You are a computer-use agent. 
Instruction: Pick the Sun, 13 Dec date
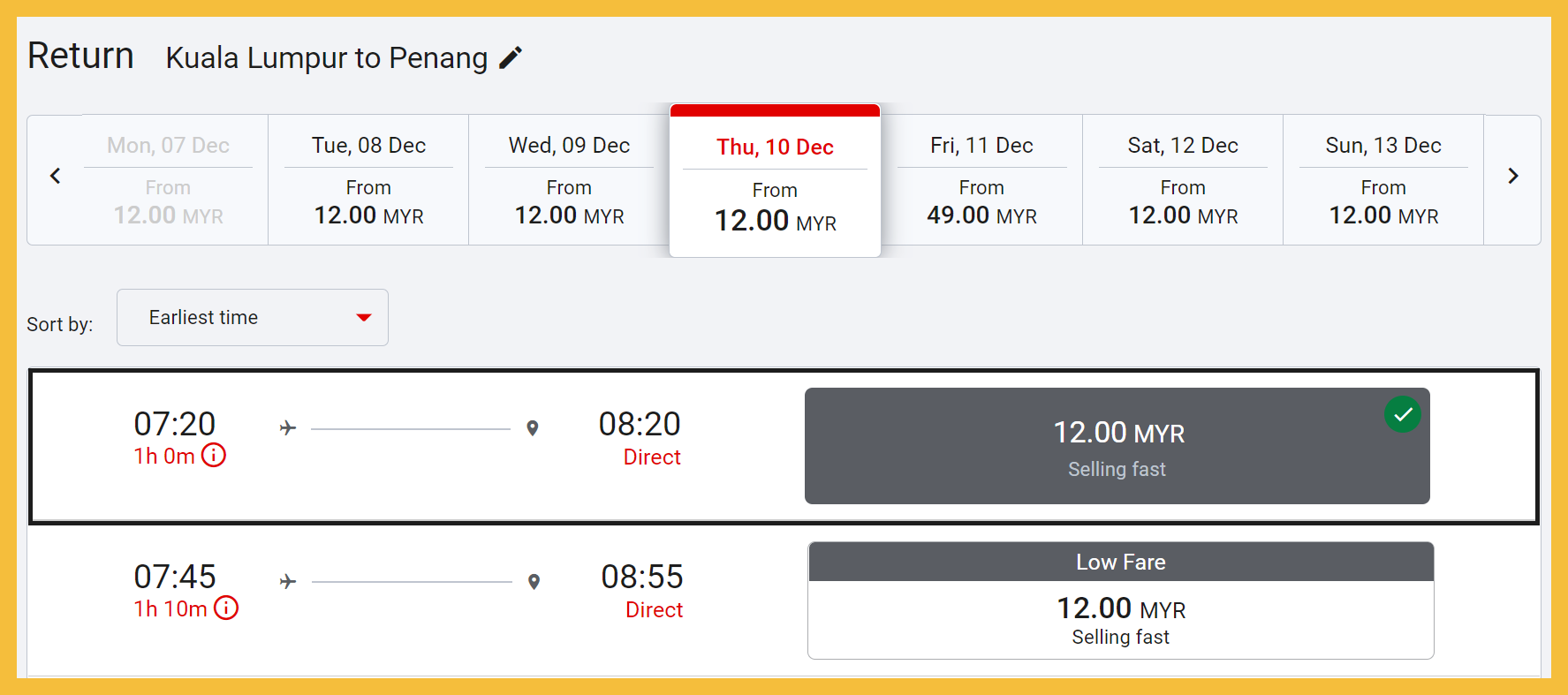(x=1383, y=180)
